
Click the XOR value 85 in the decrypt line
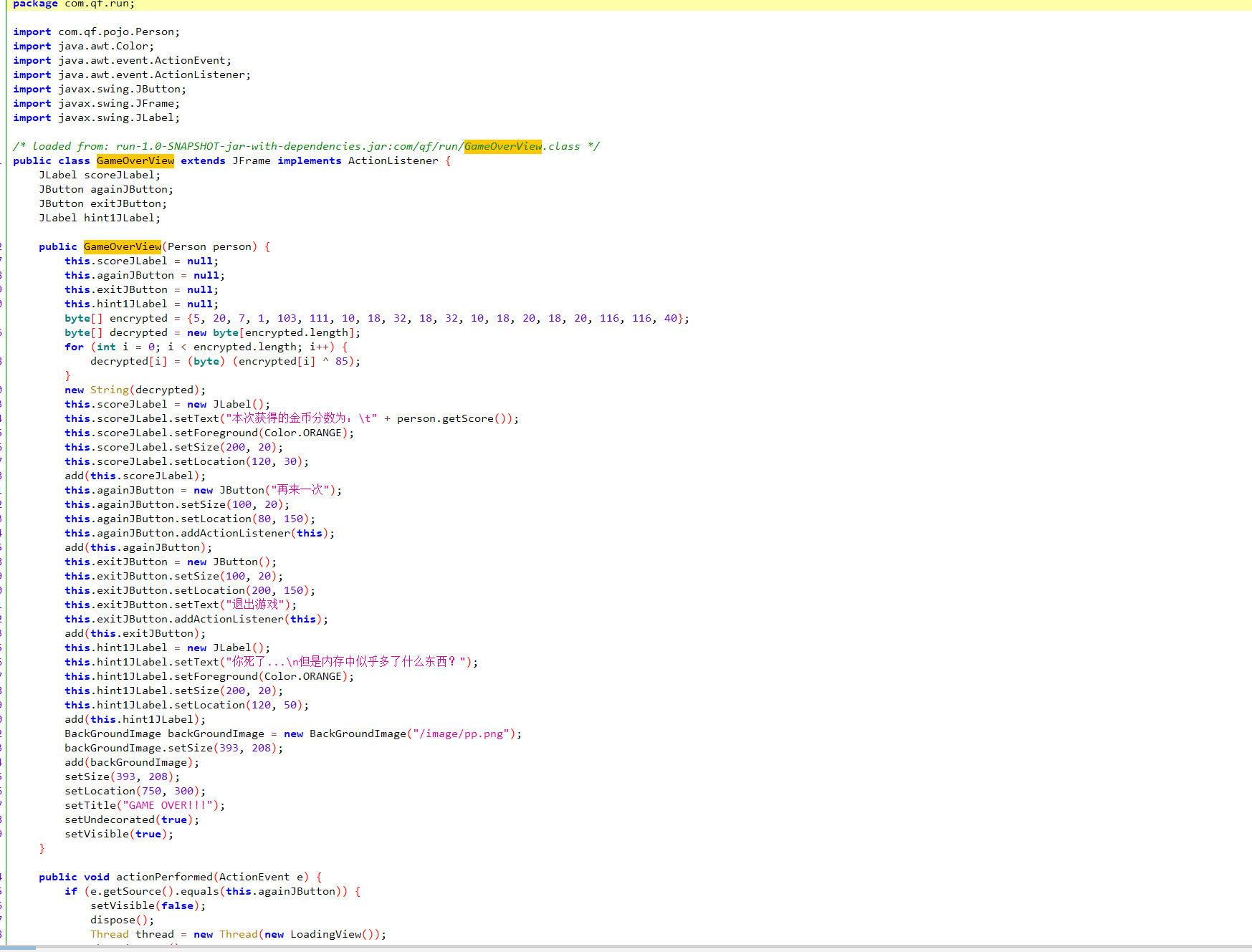pos(342,361)
